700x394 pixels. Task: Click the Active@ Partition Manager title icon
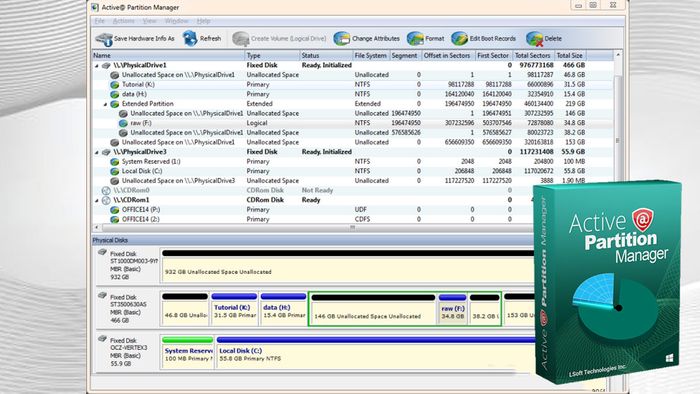click(95, 7)
